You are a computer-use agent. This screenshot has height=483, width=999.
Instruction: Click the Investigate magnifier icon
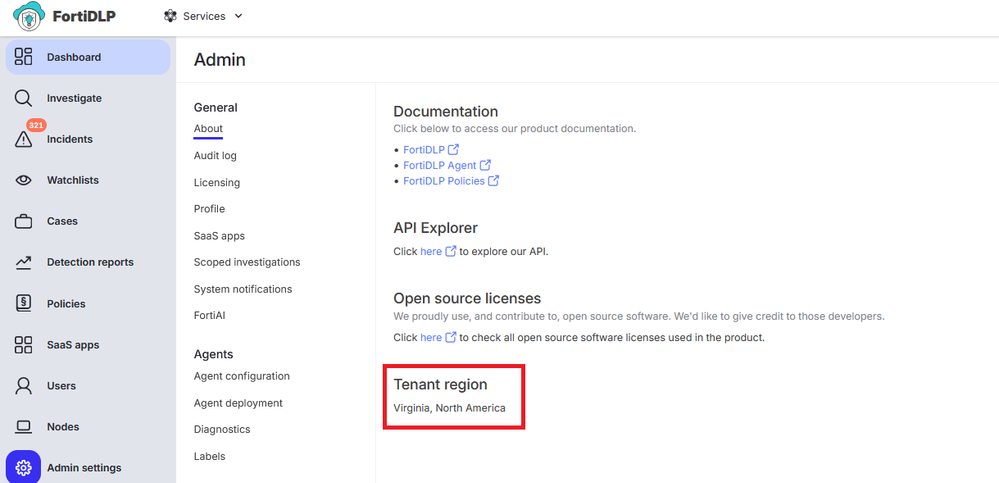(23, 98)
